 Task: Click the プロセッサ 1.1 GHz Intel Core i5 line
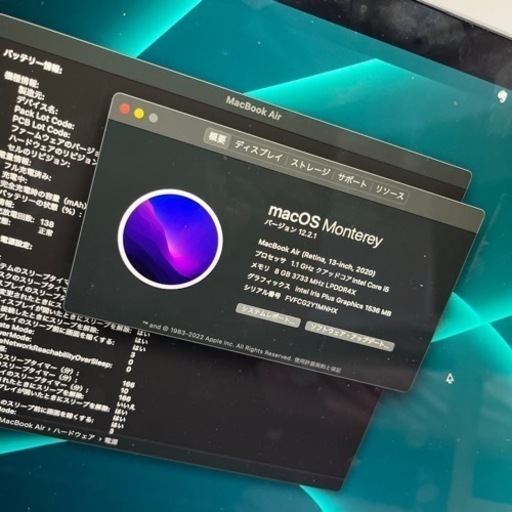(322, 271)
